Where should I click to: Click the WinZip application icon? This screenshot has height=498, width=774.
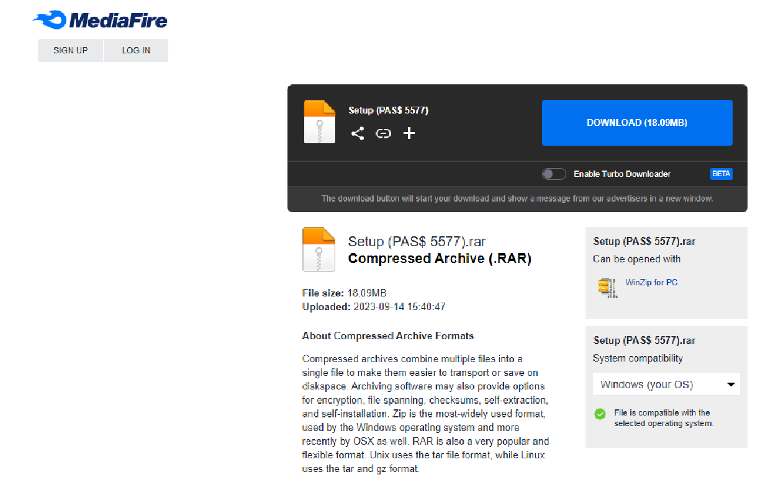tap(606, 288)
